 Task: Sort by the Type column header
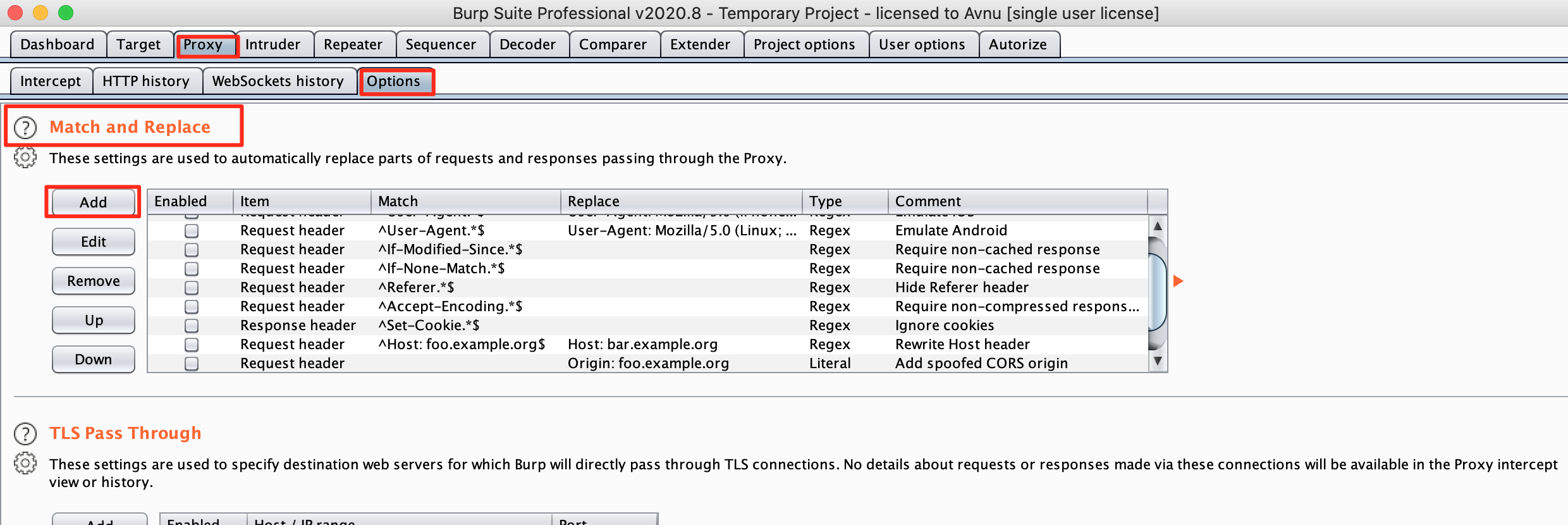tap(845, 201)
